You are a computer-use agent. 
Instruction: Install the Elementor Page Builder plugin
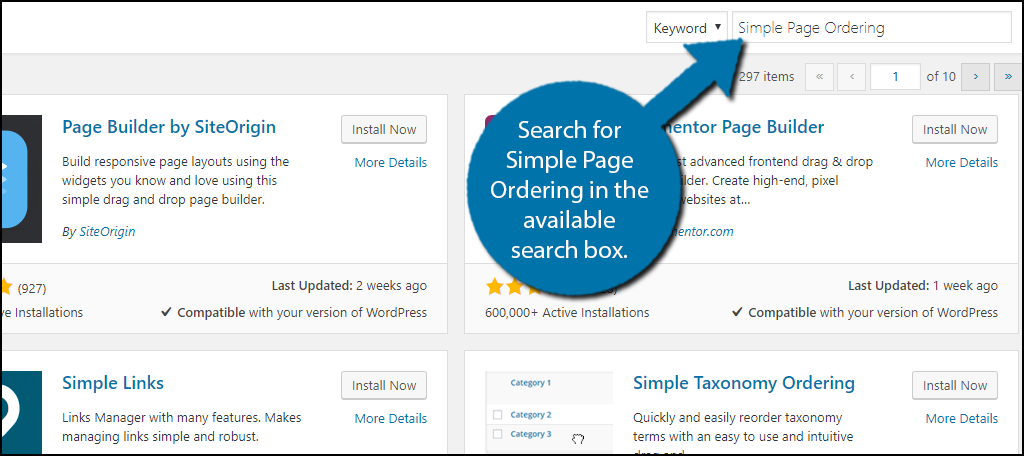coord(954,129)
